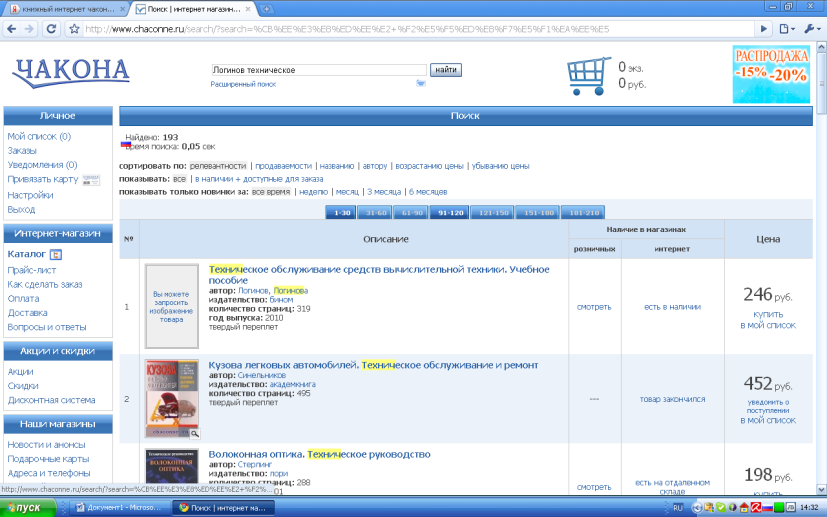
Task: Sort by убыванию цены
Action: point(501,166)
